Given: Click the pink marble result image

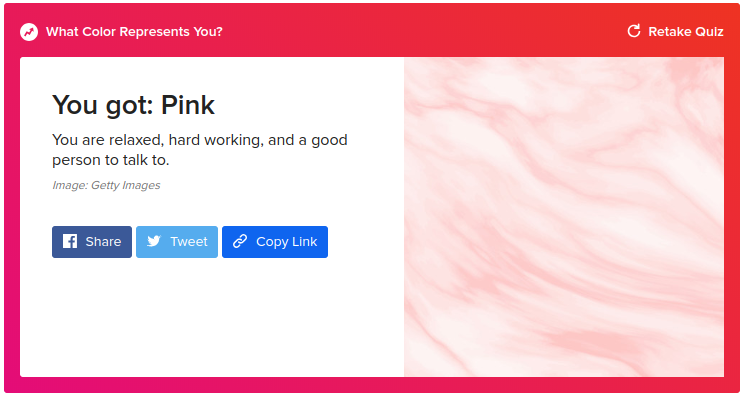Looking at the screenshot, I should [x=563, y=217].
